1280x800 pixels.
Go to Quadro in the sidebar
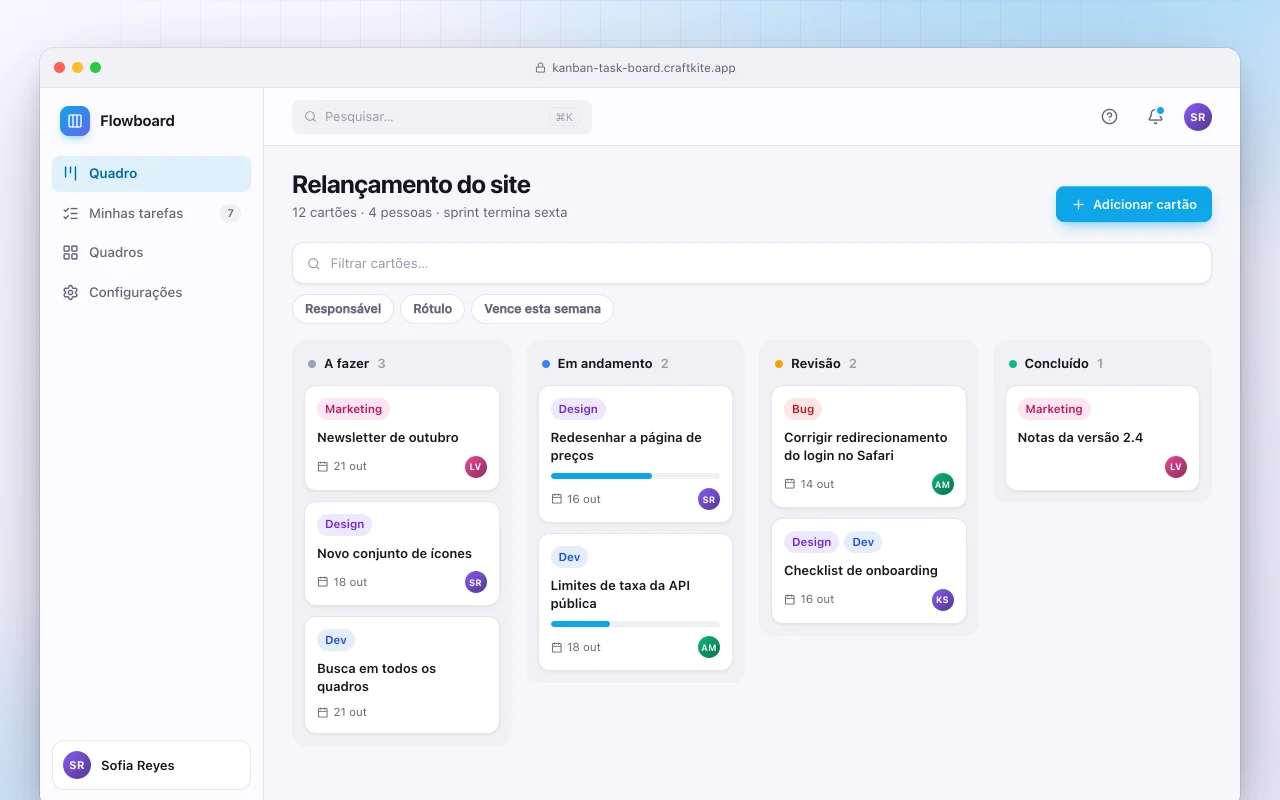(151, 173)
